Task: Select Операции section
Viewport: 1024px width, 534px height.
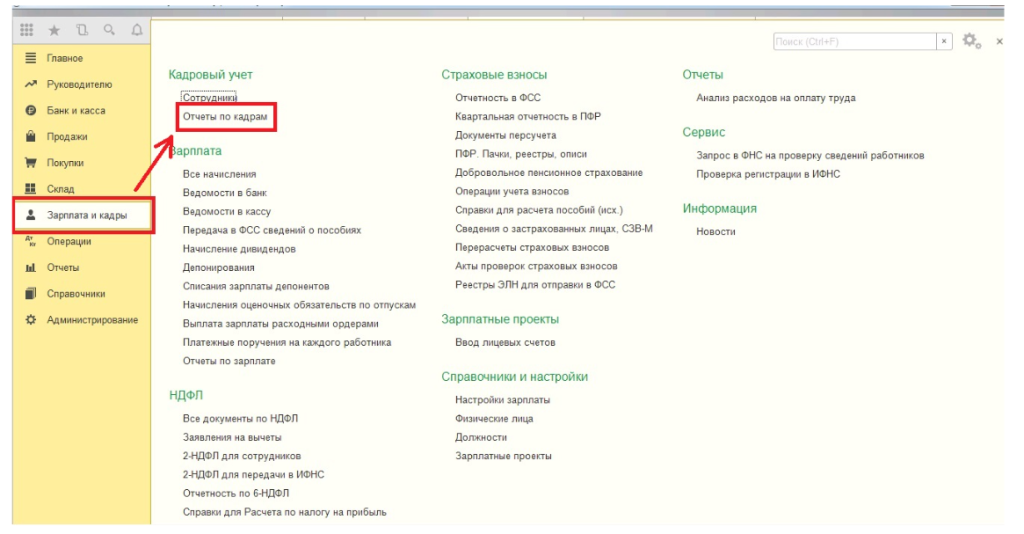Action: (x=69, y=241)
